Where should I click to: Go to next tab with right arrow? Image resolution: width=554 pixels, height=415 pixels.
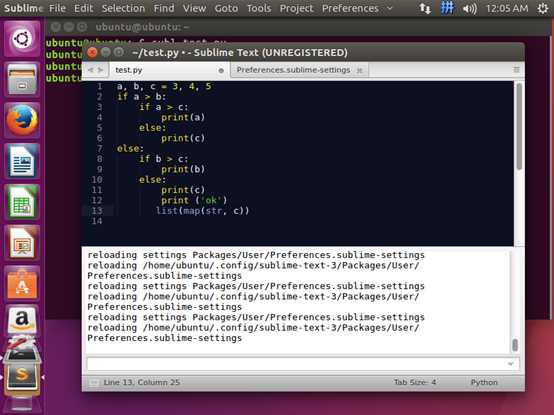pyautogui.click(x=101, y=70)
